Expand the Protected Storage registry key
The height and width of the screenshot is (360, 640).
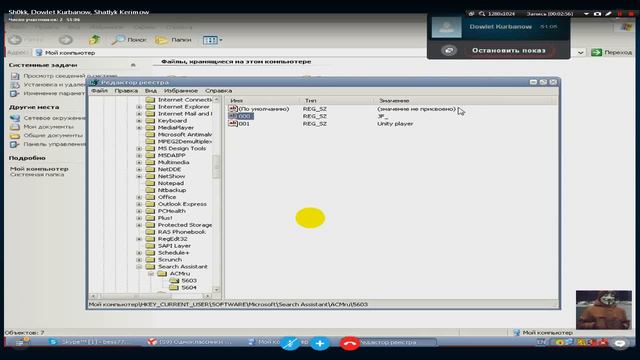point(139,225)
